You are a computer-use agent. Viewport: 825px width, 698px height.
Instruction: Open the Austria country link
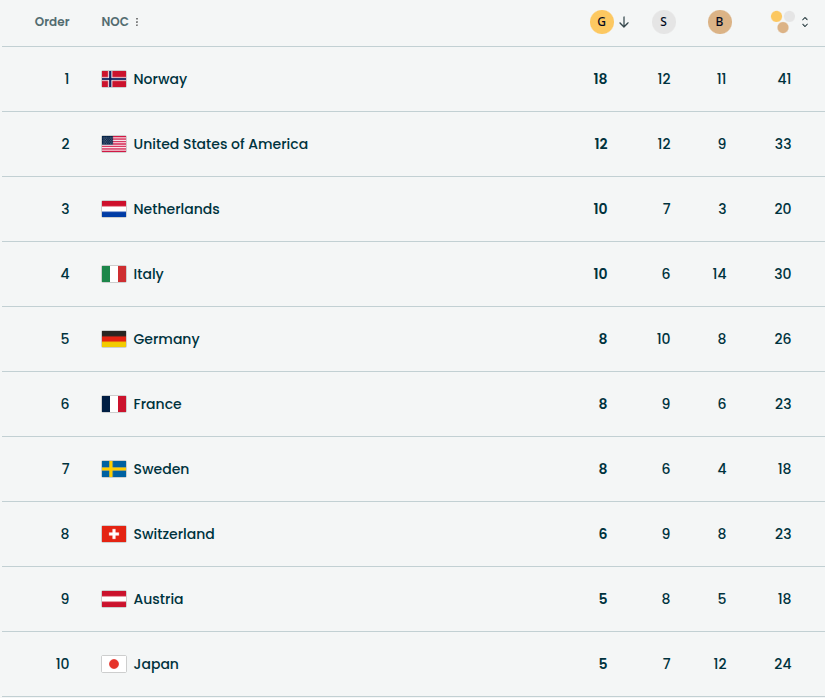tap(158, 599)
